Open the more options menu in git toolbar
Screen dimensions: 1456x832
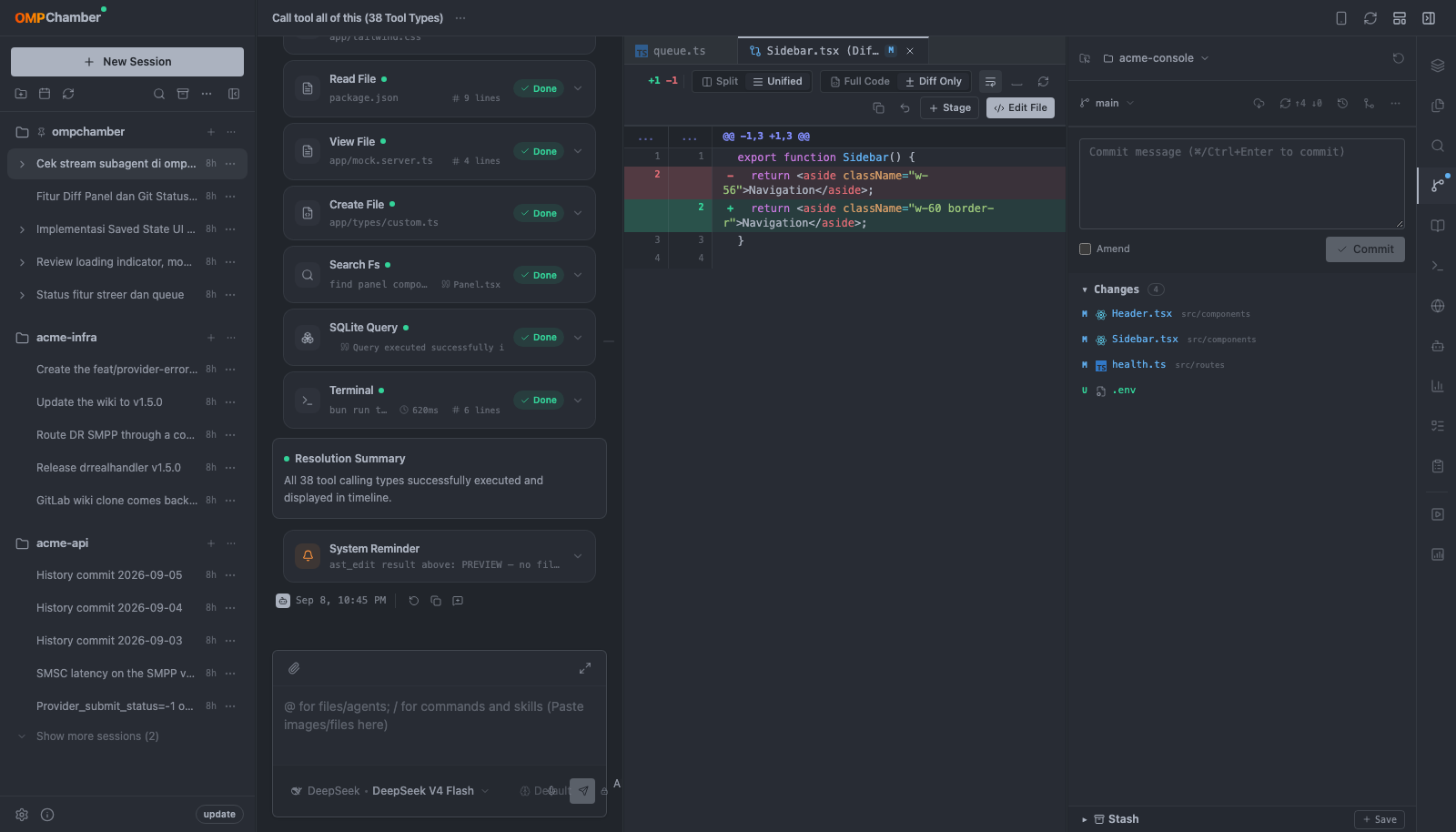[x=1395, y=104]
